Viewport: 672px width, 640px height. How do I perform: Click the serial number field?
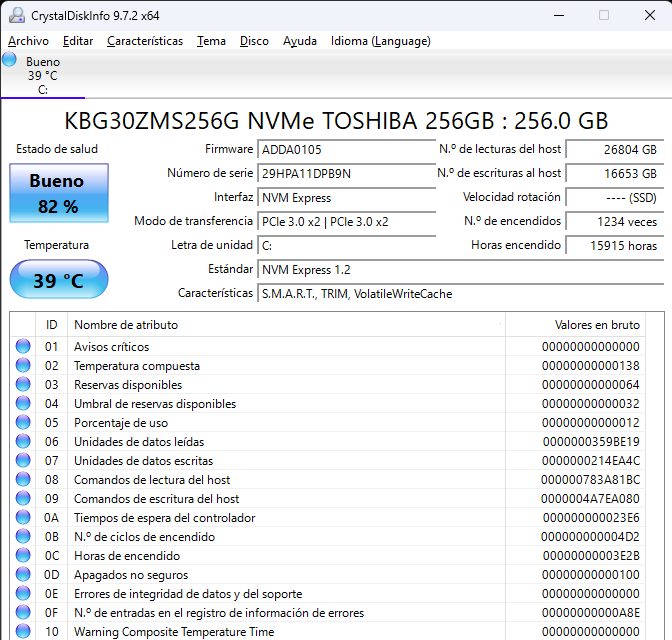[x=332, y=173]
